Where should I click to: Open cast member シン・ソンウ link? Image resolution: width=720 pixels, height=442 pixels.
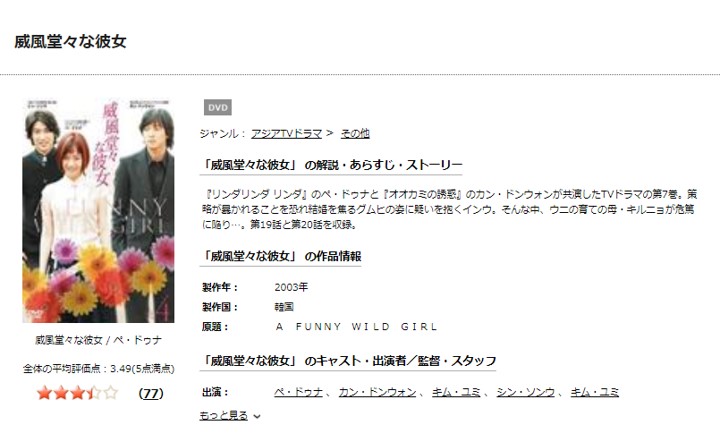click(526, 392)
